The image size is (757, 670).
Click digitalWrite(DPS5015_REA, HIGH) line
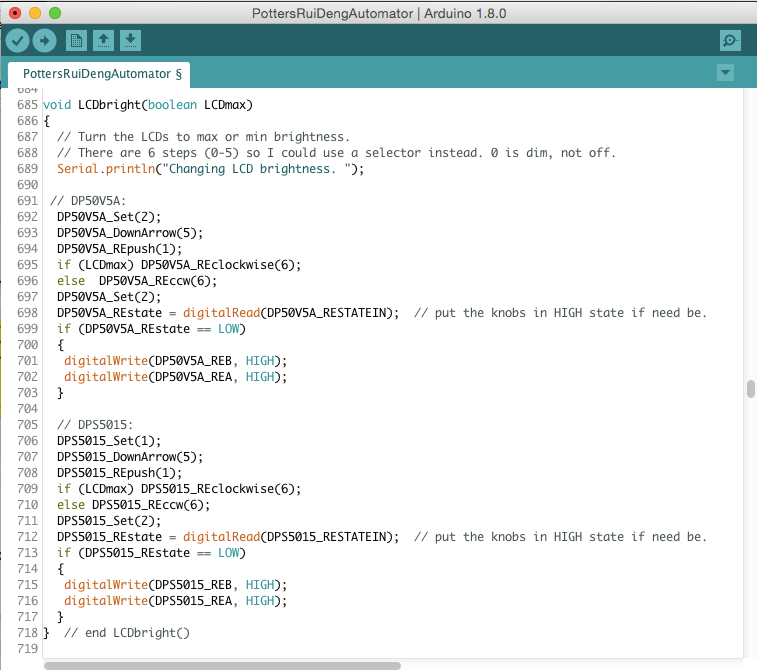click(176, 600)
